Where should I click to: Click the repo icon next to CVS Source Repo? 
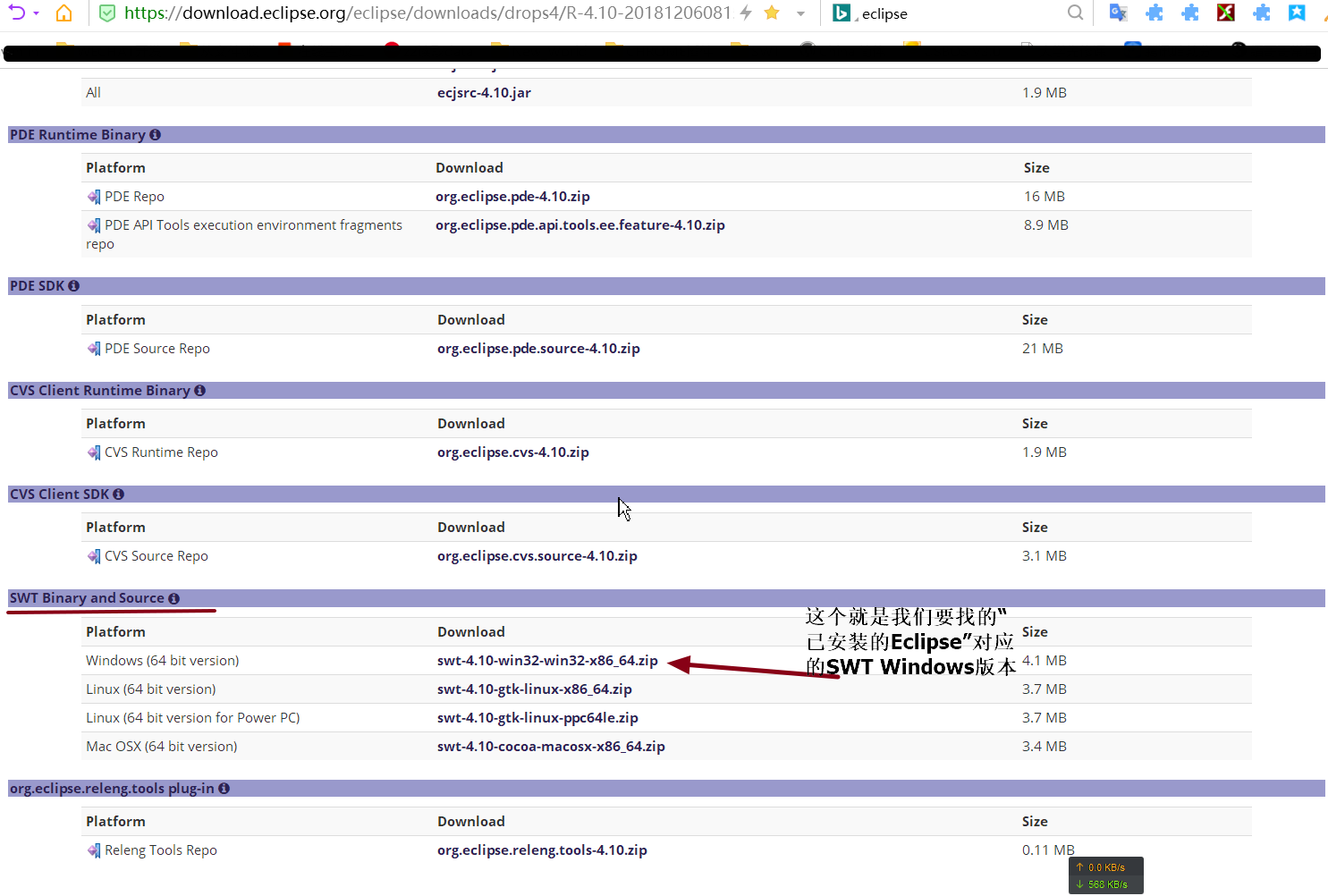click(x=94, y=556)
